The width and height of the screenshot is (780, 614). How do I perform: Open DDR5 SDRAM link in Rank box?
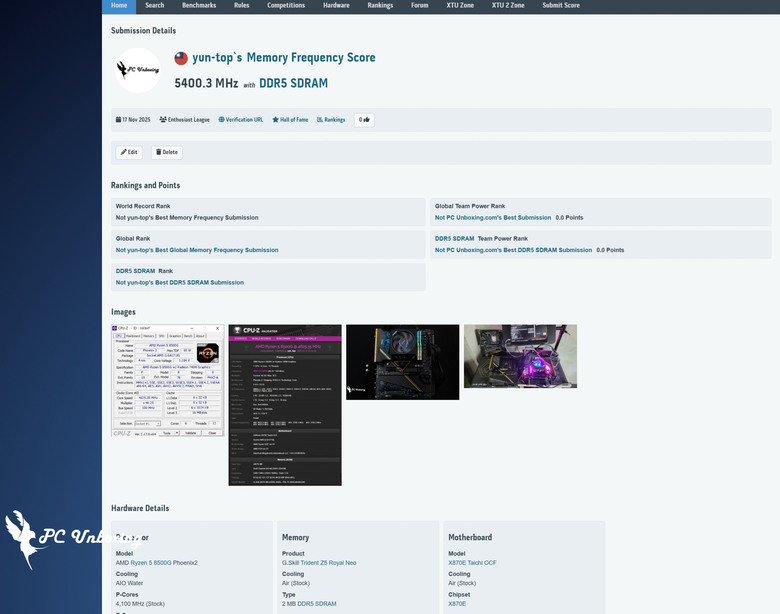pyautogui.click(x=135, y=271)
